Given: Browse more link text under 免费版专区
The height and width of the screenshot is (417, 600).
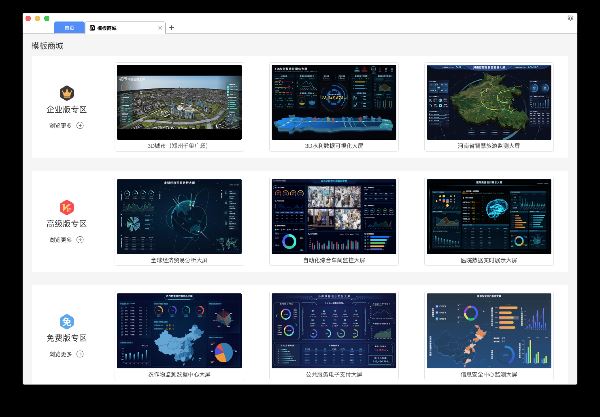Looking at the screenshot, I should [60, 354].
